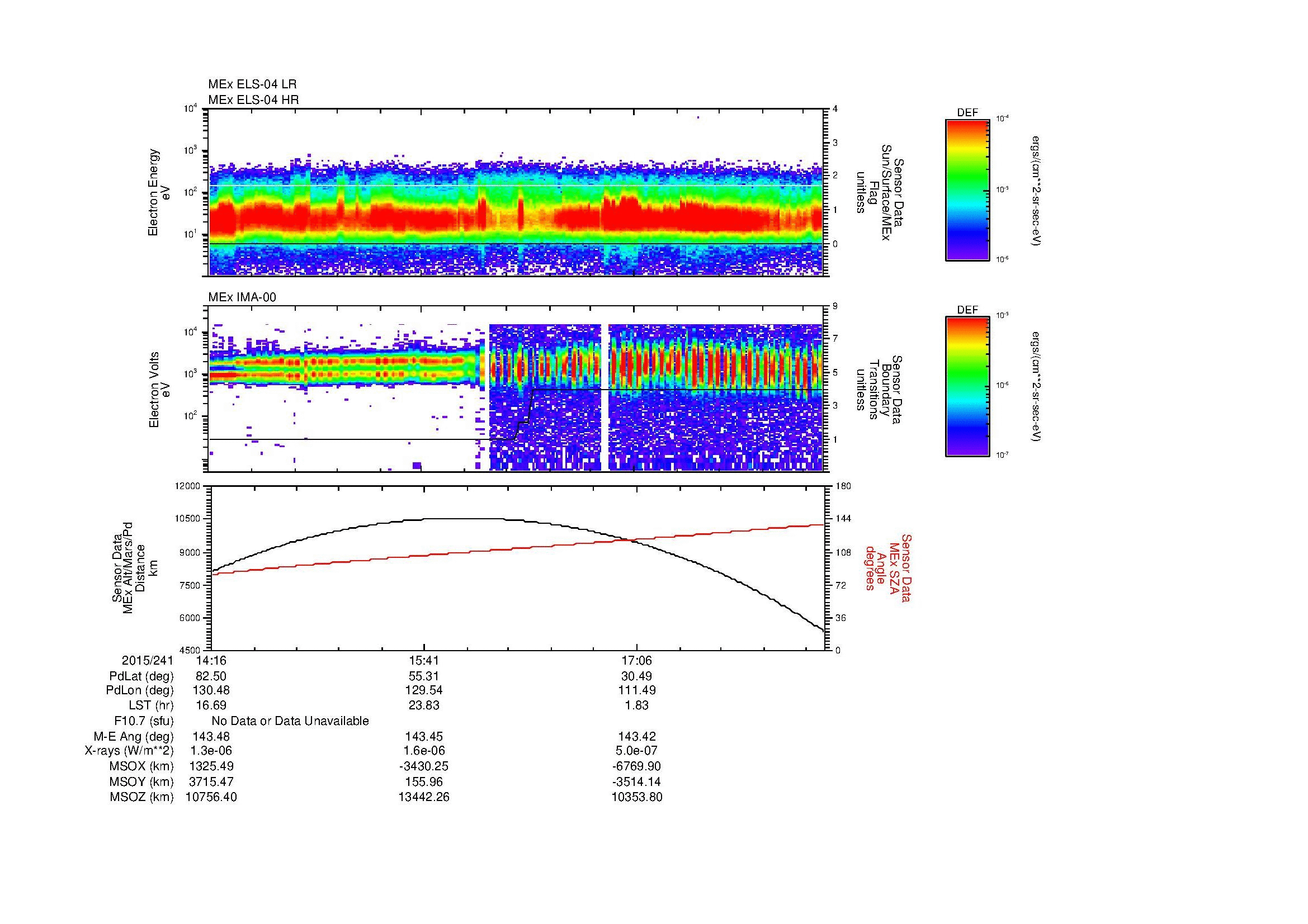Click the 'MEx Alt/Mars/Pd Distance km' axis label
Screen dimensions: 1308x924
coord(134,567)
